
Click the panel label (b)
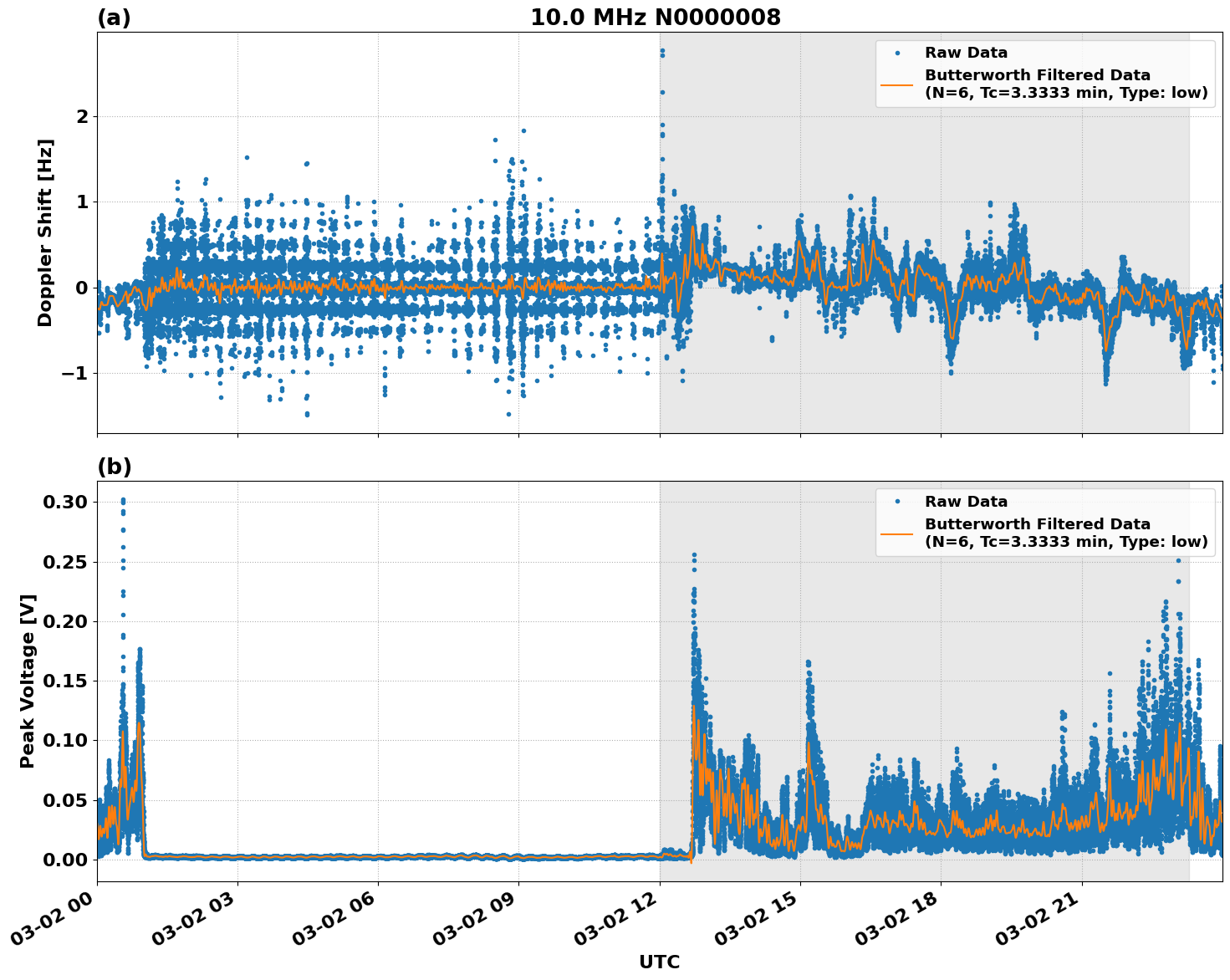[115, 467]
